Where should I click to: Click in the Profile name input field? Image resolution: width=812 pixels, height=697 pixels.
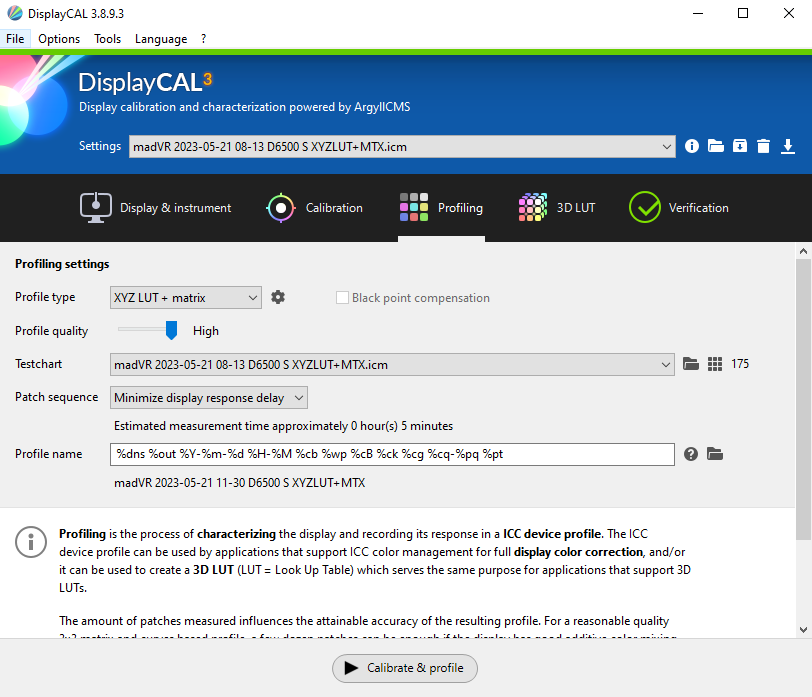392,454
